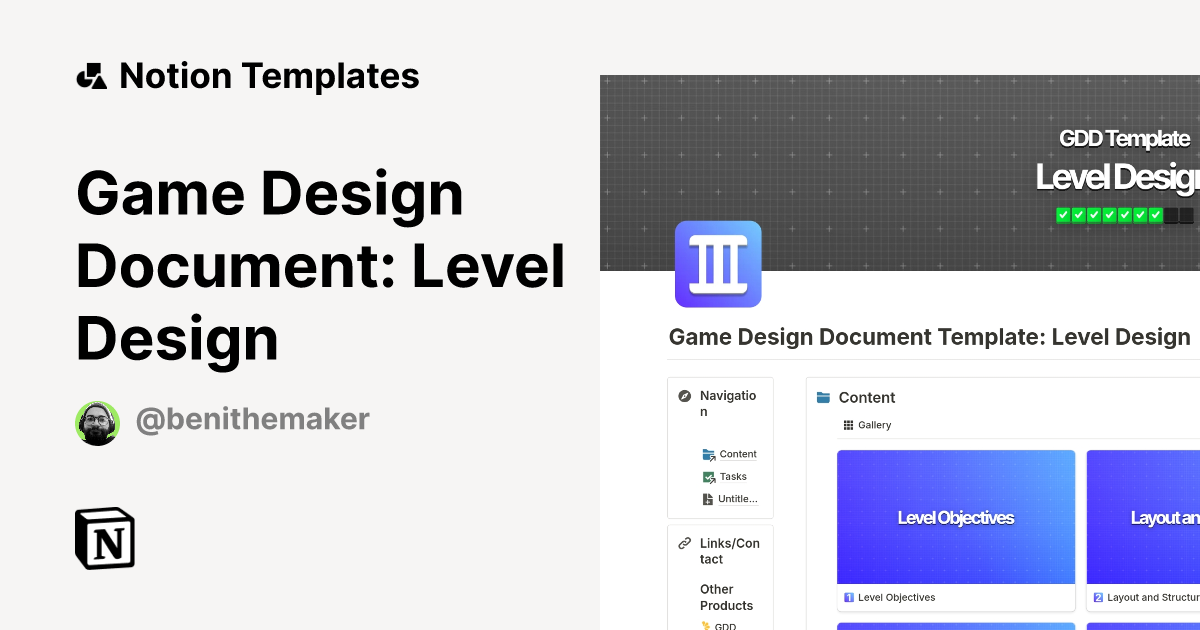Click the fire emoji next to GDD
Screen dimensions: 1200x630
coord(707,625)
